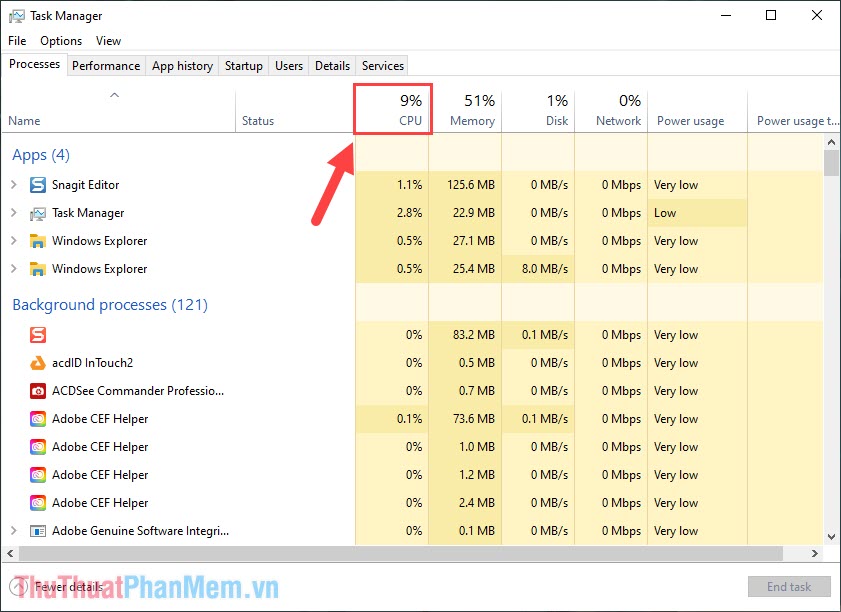Click vertical scrollbar down arrow
Image resolution: width=841 pixels, height=612 pixels.
coord(831,536)
